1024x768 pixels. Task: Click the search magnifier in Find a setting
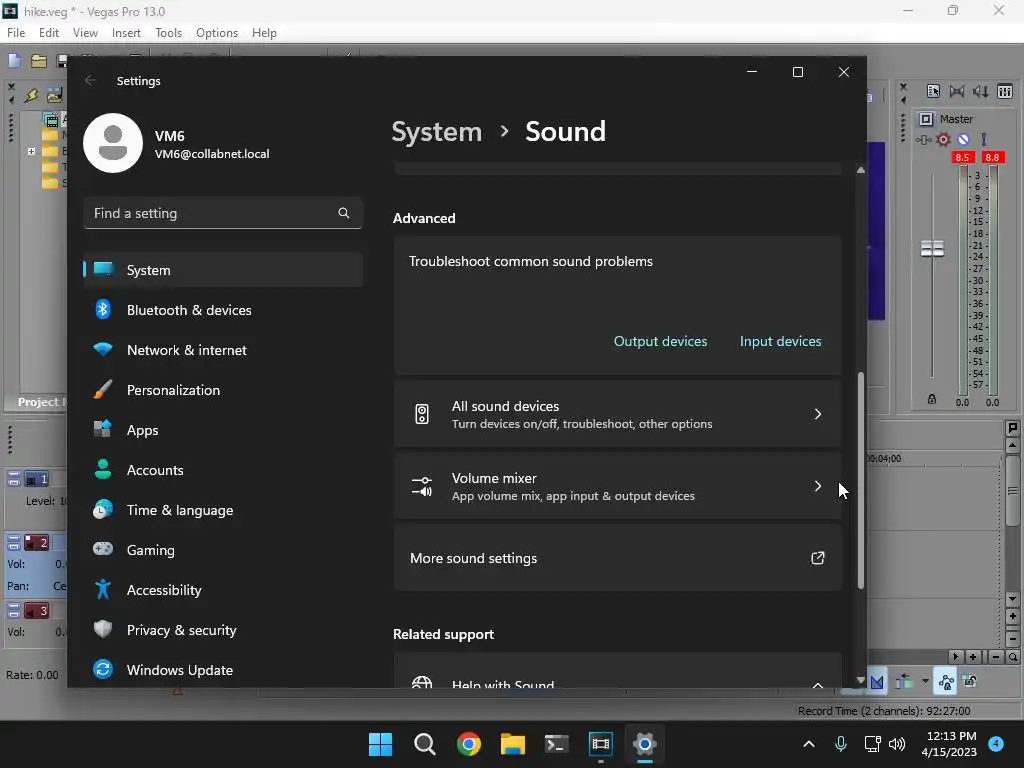(x=344, y=213)
